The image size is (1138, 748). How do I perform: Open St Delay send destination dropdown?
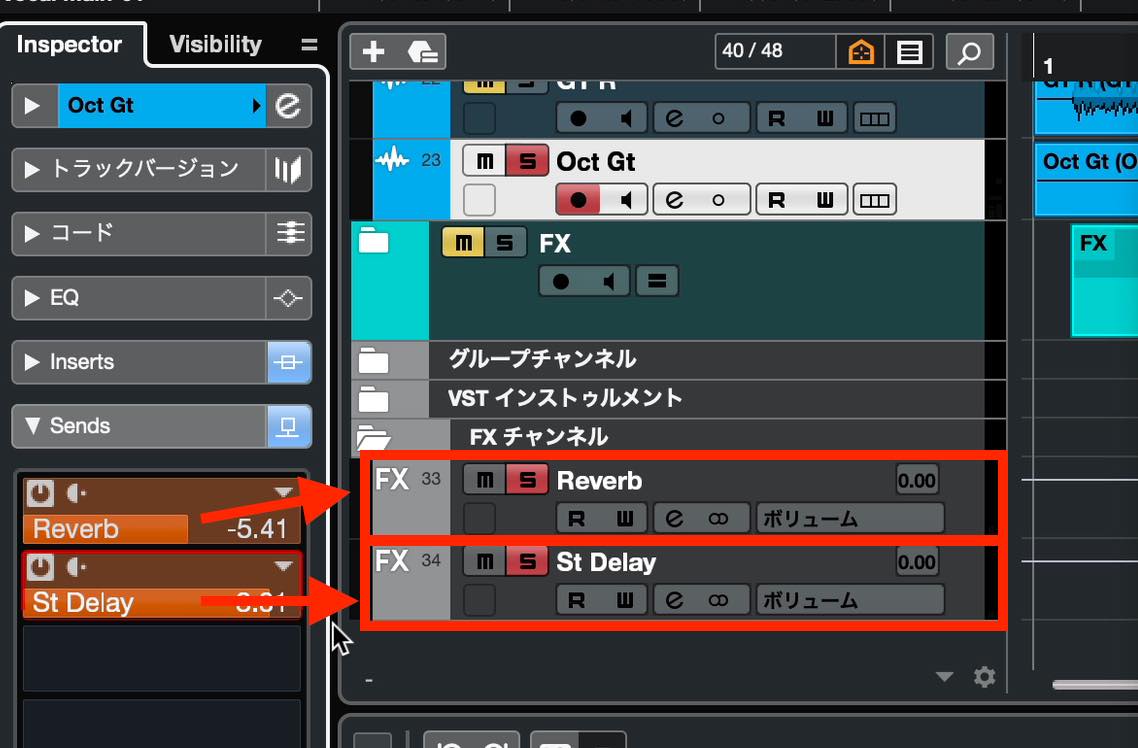coord(283,566)
